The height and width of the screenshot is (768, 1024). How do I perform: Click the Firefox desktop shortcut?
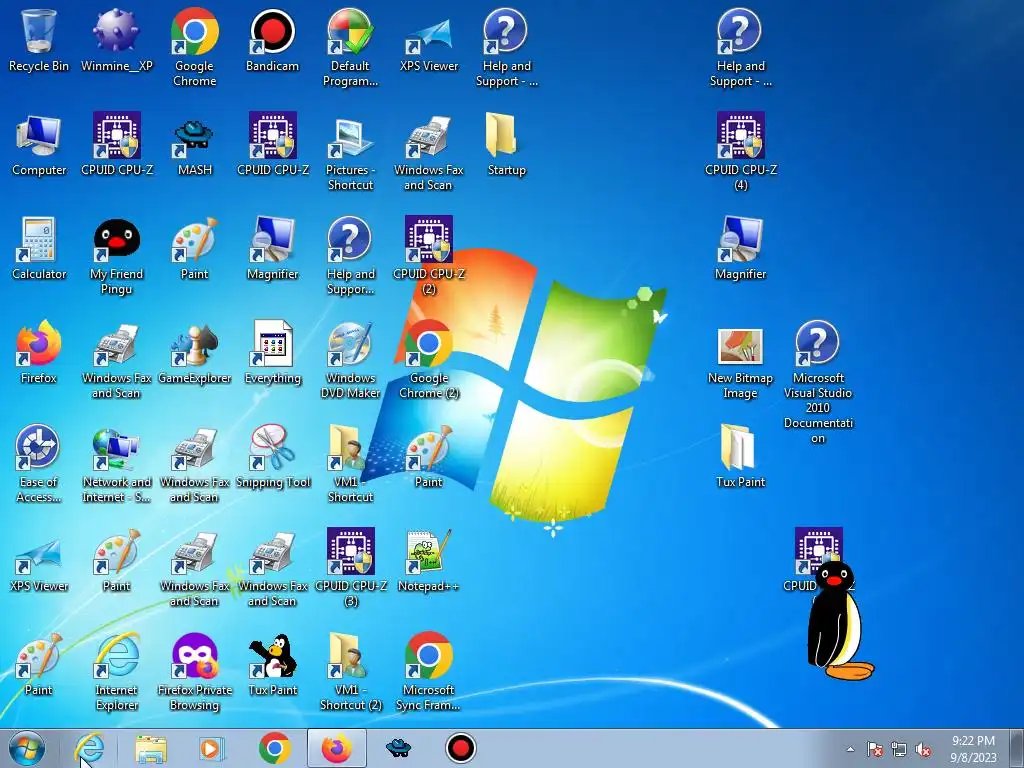pyautogui.click(x=39, y=352)
